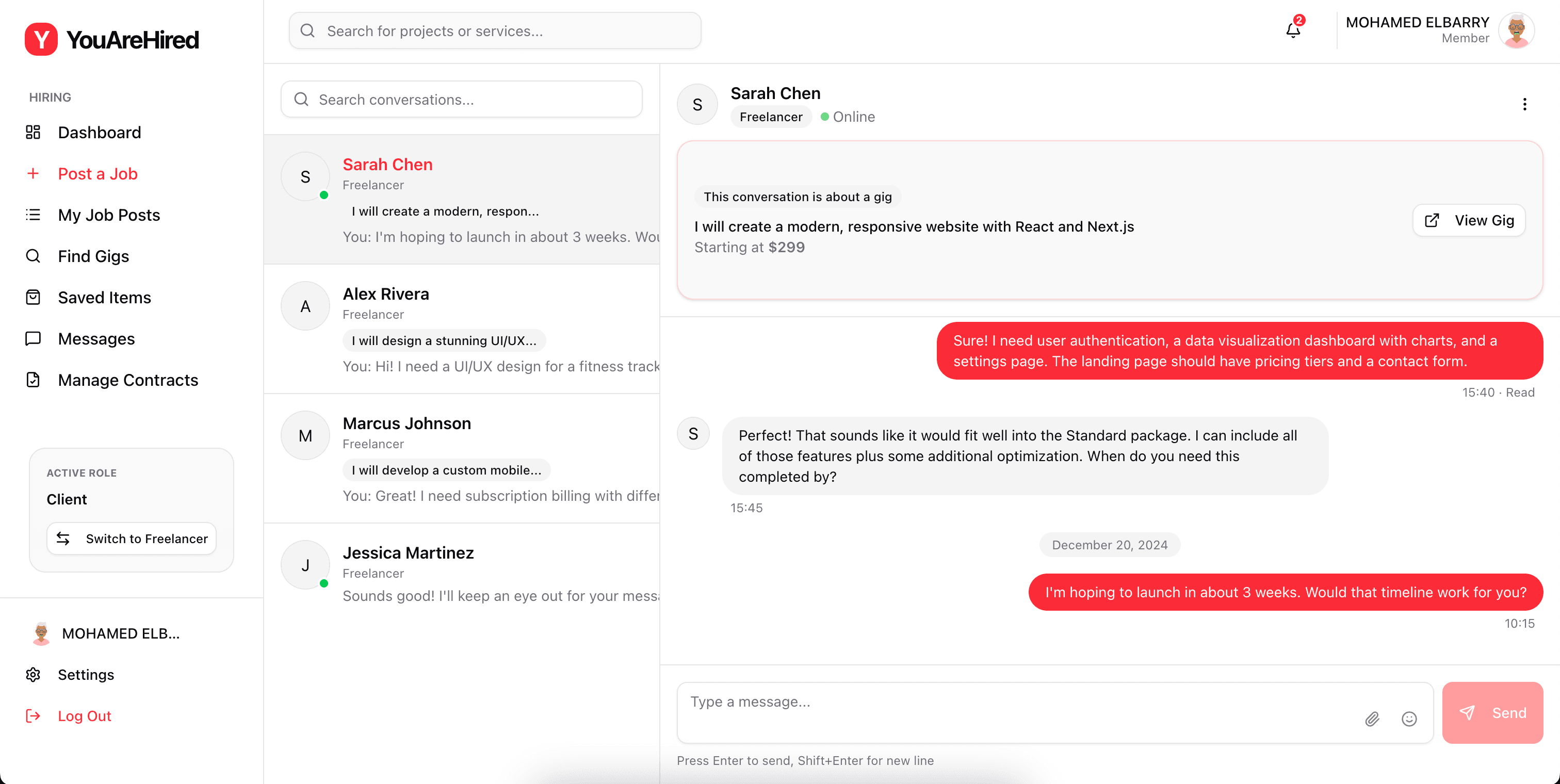The image size is (1560, 784).
Task: Click the notification bell with badge 2
Action: pyautogui.click(x=1292, y=30)
